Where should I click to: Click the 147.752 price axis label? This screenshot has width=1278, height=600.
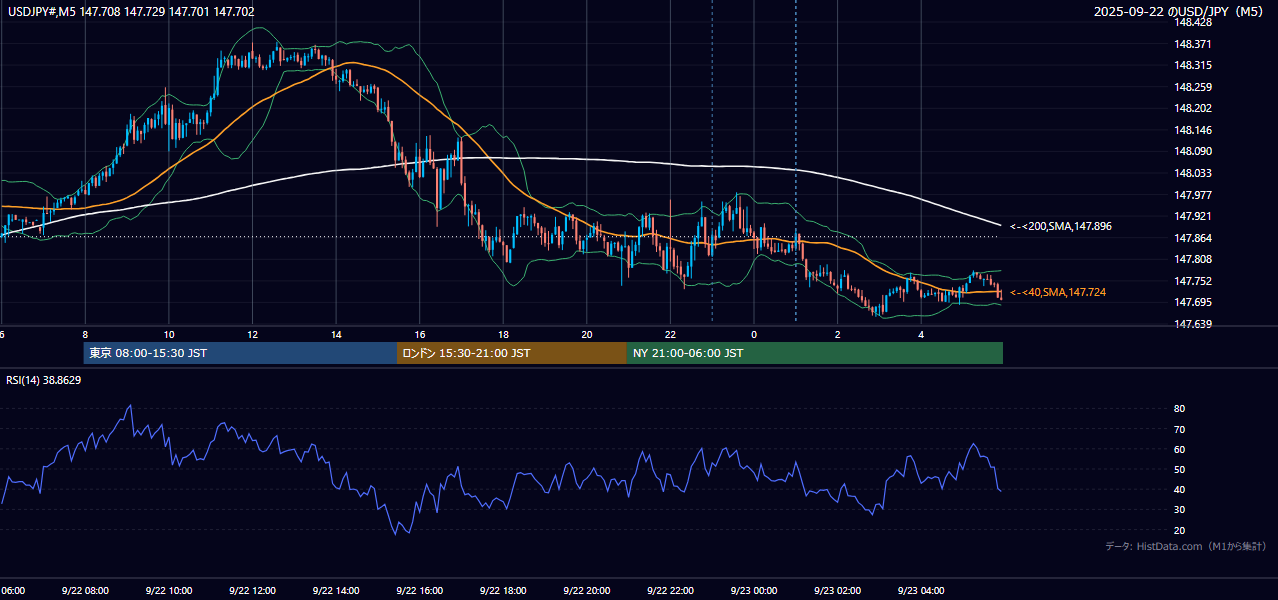[1194, 281]
